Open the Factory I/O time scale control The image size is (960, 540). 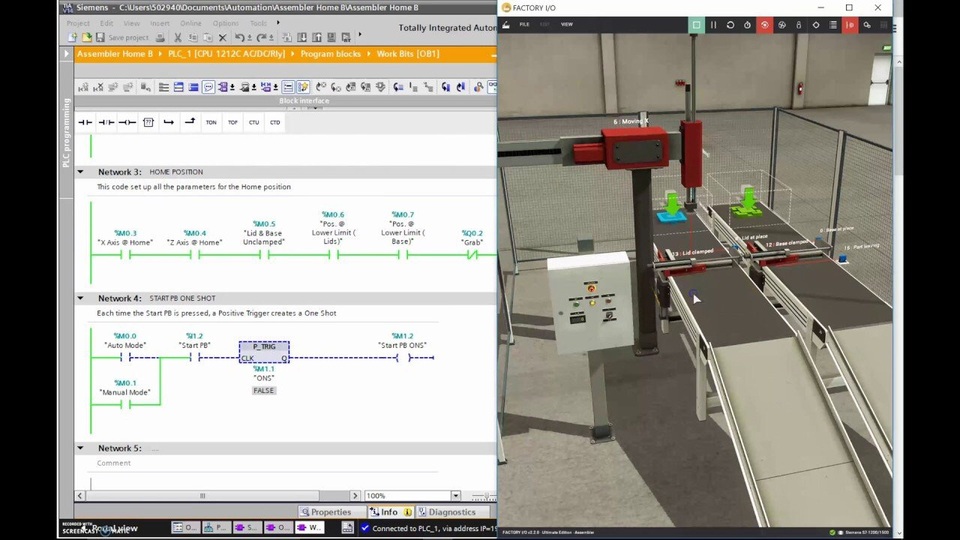click(x=748, y=25)
